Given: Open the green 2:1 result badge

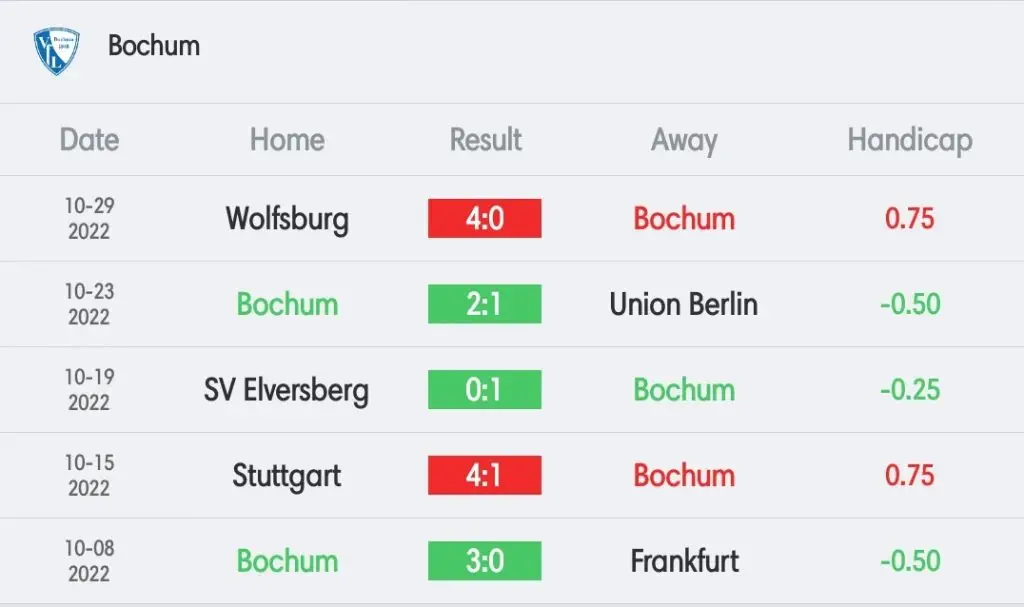Looking at the screenshot, I should pos(485,304).
